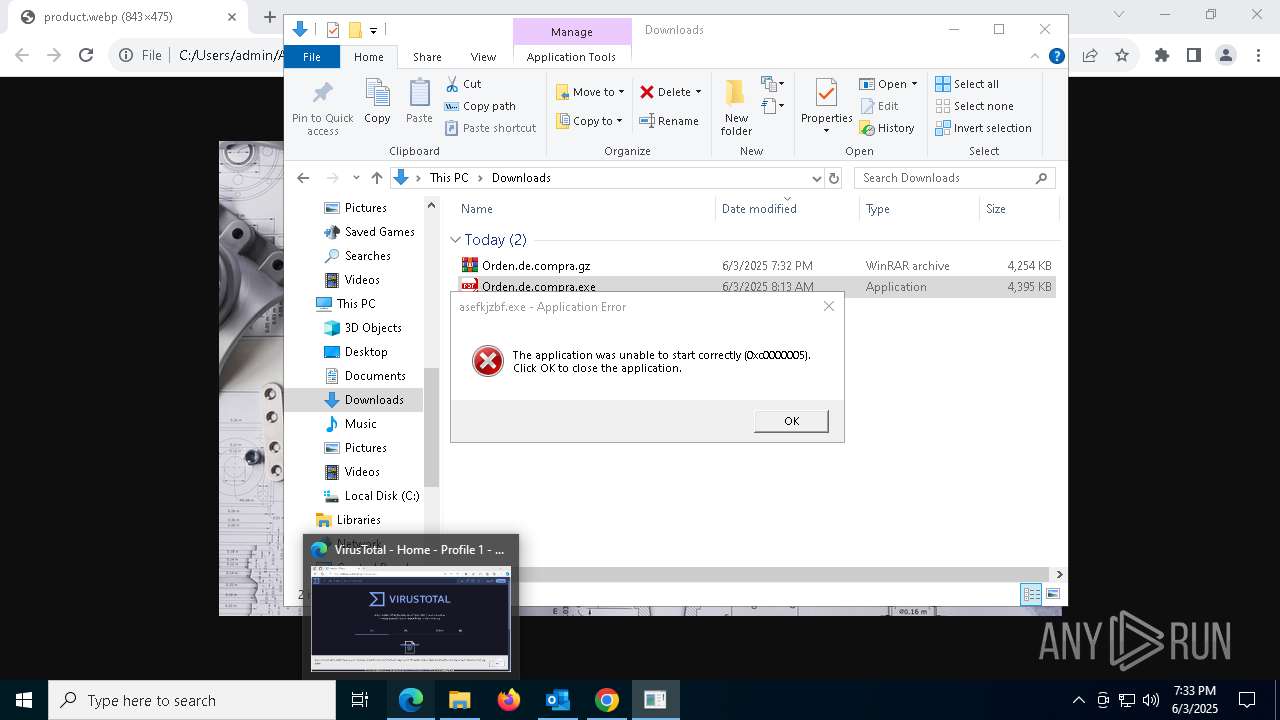Image resolution: width=1280 pixels, height=720 pixels.
Task: Open Explorer Help icon
Action: [x=1056, y=57]
